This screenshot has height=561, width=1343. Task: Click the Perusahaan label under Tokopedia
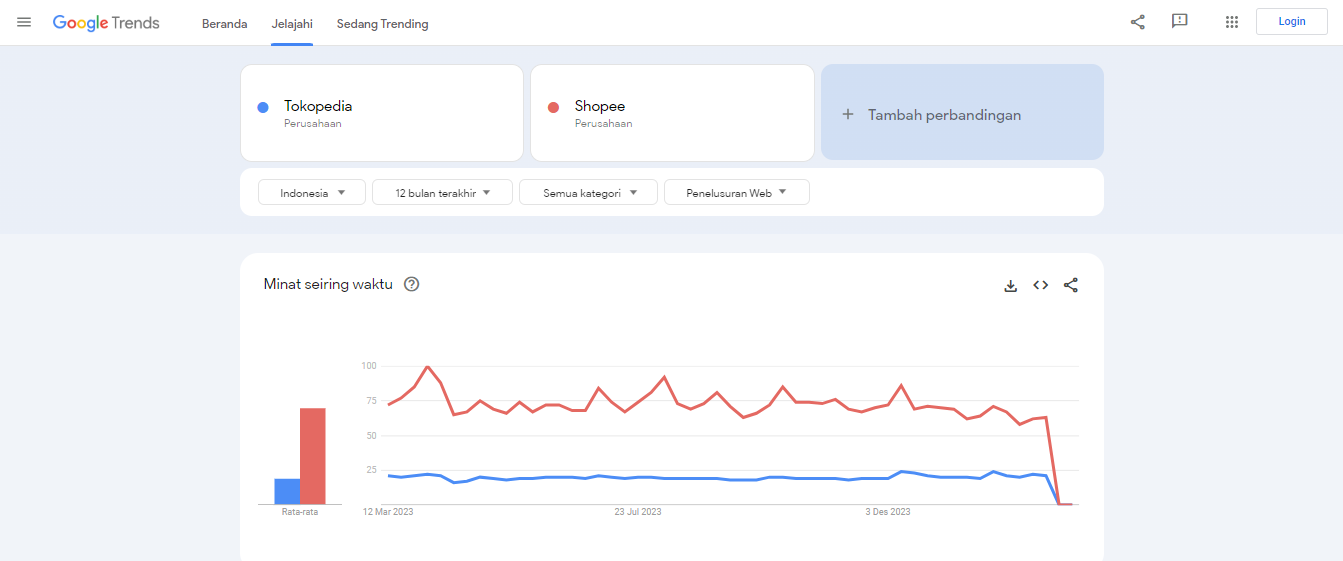tap(313, 124)
